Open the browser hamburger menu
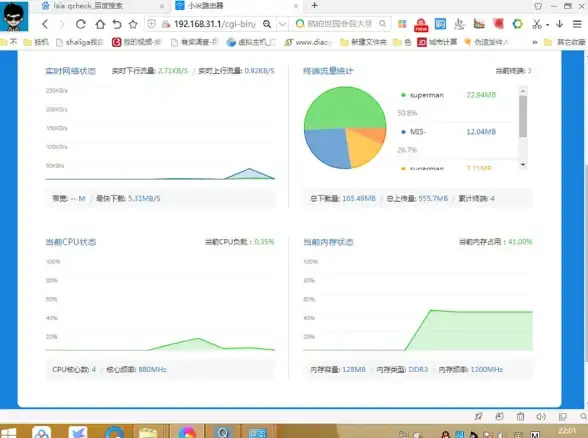Image resolution: width=588 pixels, height=438 pixels. coord(577,24)
